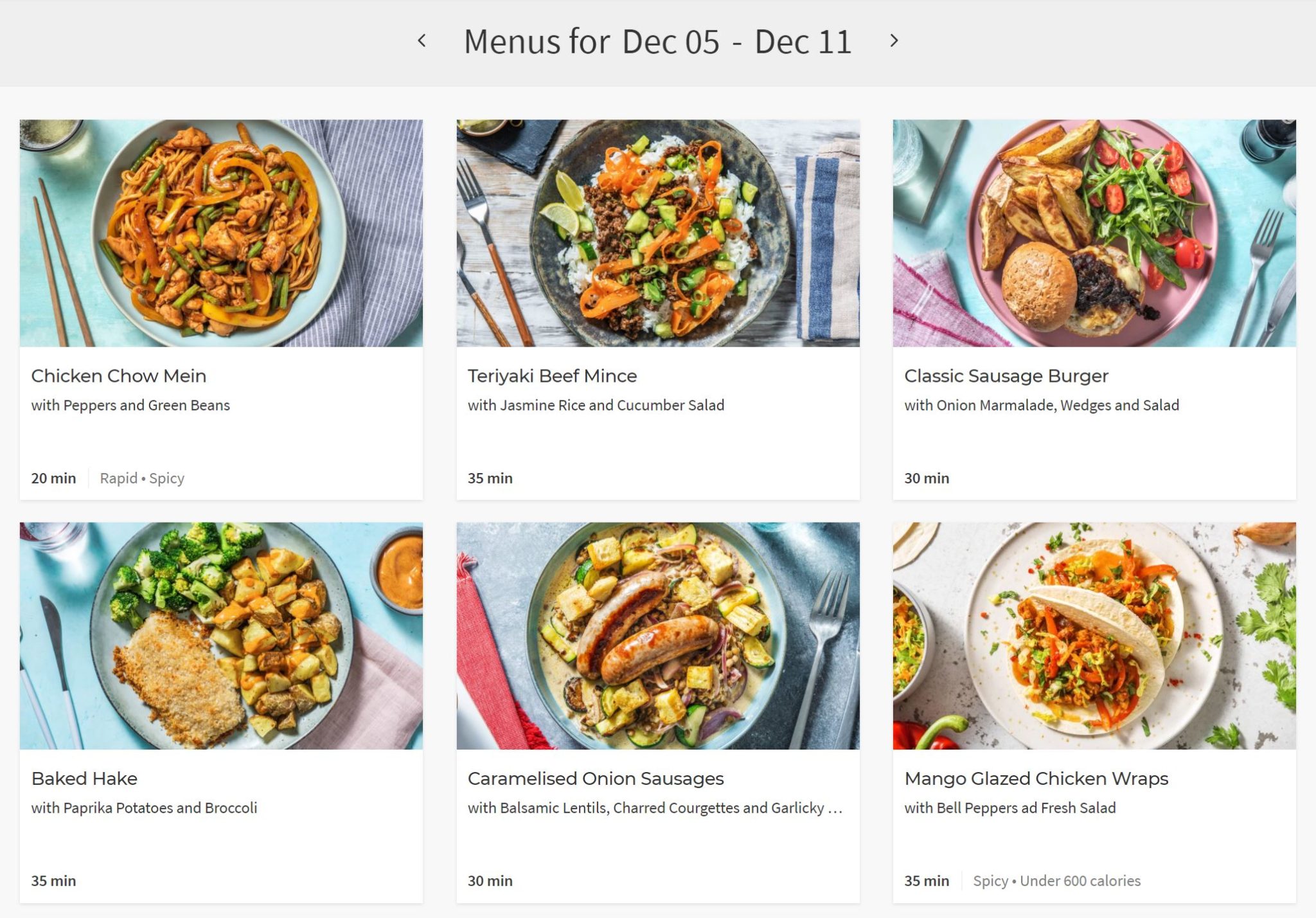View the Caramelised Onion Sausages recipe
Image resolution: width=1316 pixels, height=918 pixels.
[596, 777]
